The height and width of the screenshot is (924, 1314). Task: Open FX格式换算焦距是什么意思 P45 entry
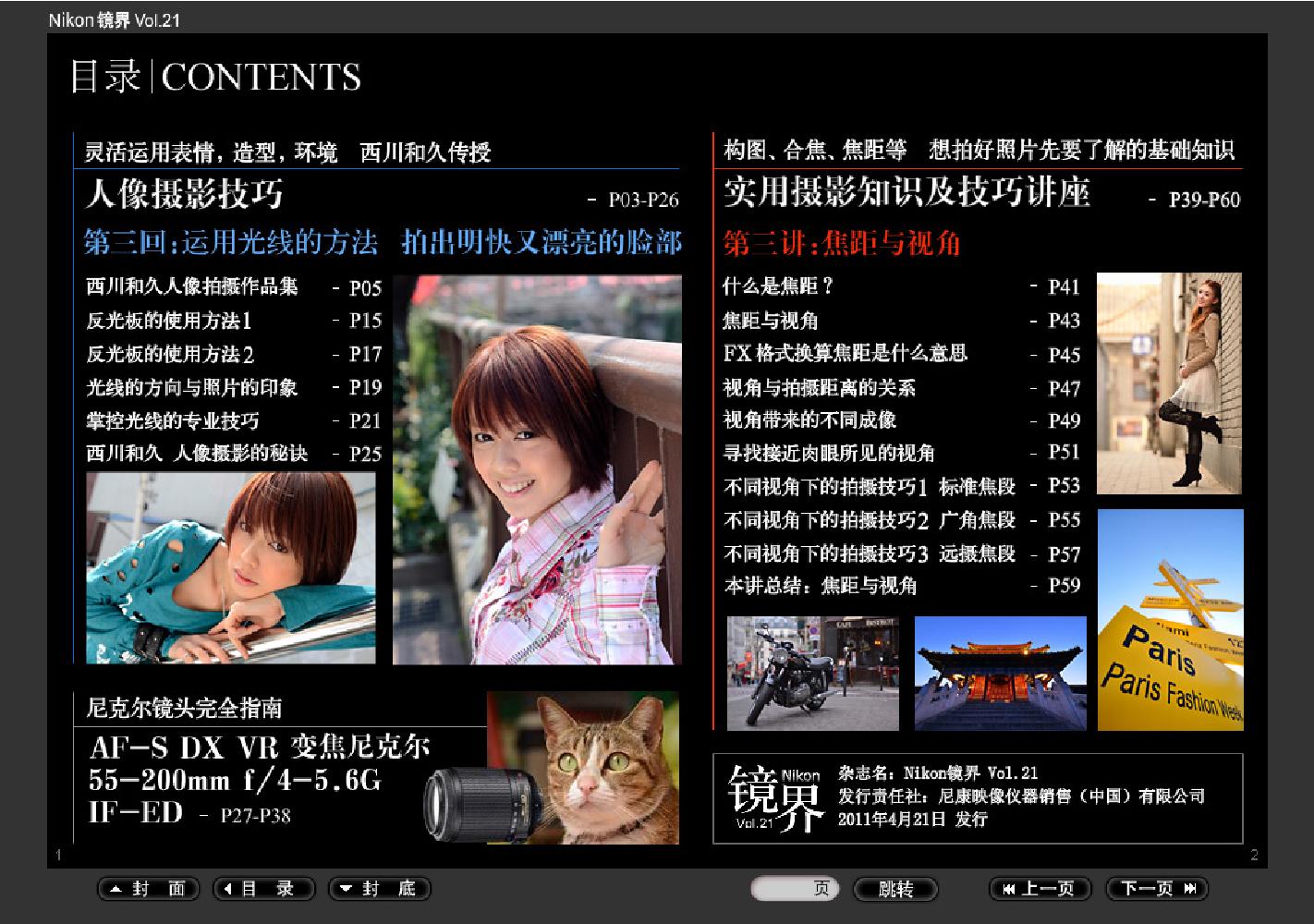click(x=901, y=354)
